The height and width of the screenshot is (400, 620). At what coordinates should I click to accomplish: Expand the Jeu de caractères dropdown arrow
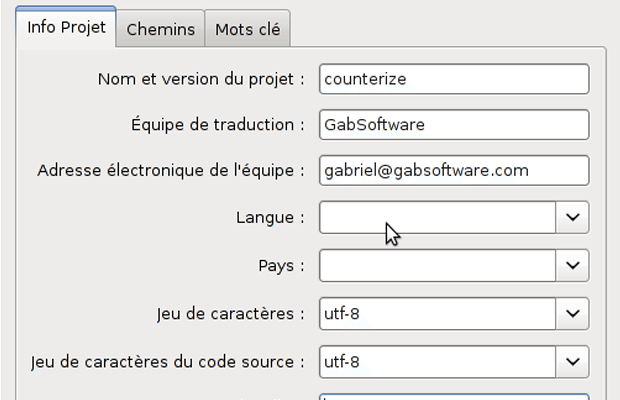pos(573,313)
